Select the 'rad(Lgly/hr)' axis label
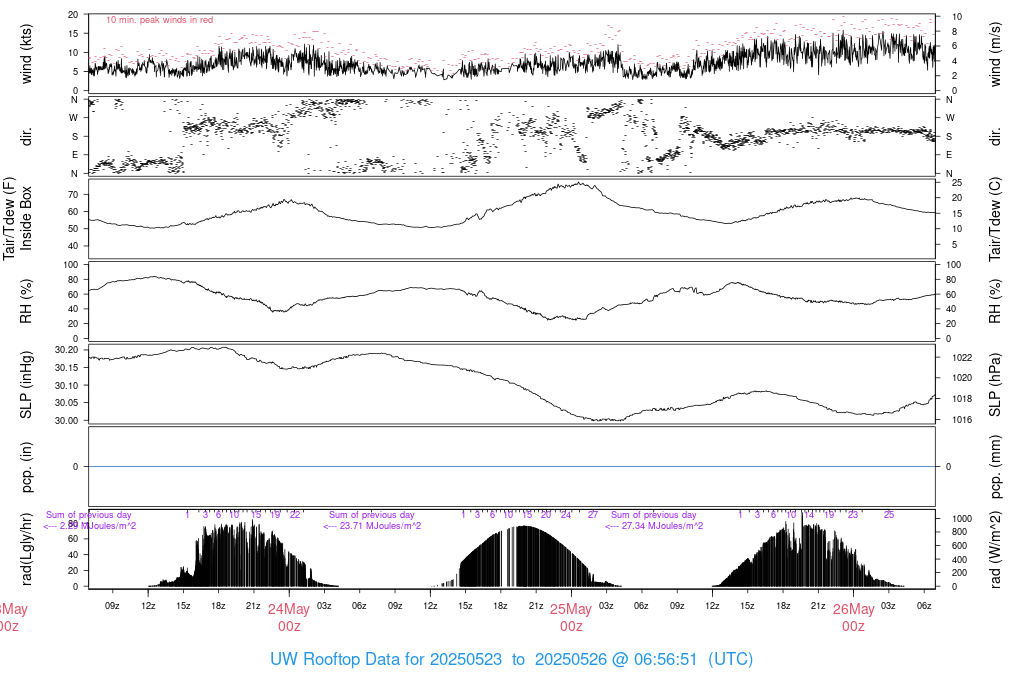Viewport: 1024px width, 700px height. [26, 549]
